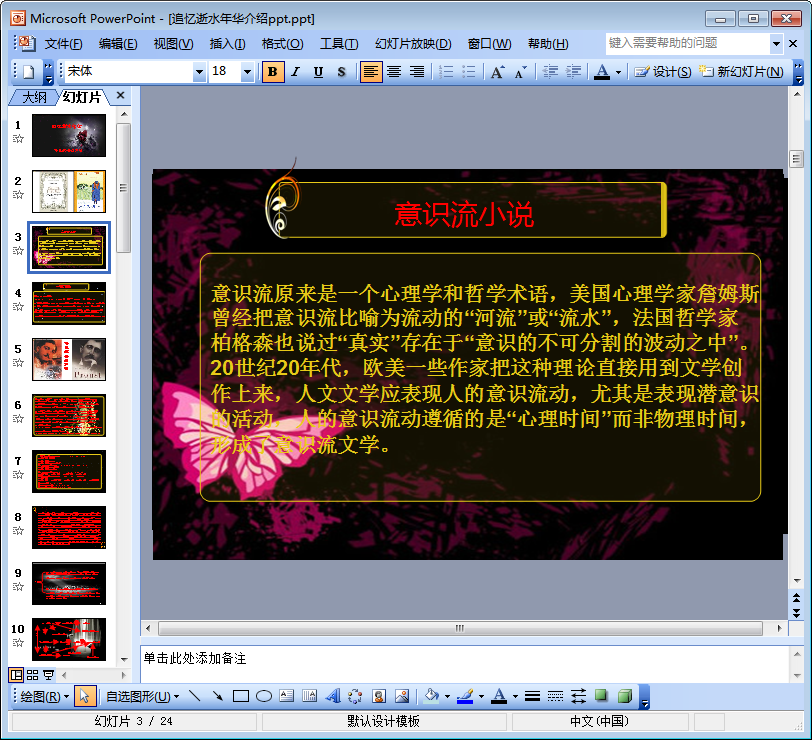
Task: Click the Arrow line drawing tool
Action: pyautogui.click(x=218, y=696)
